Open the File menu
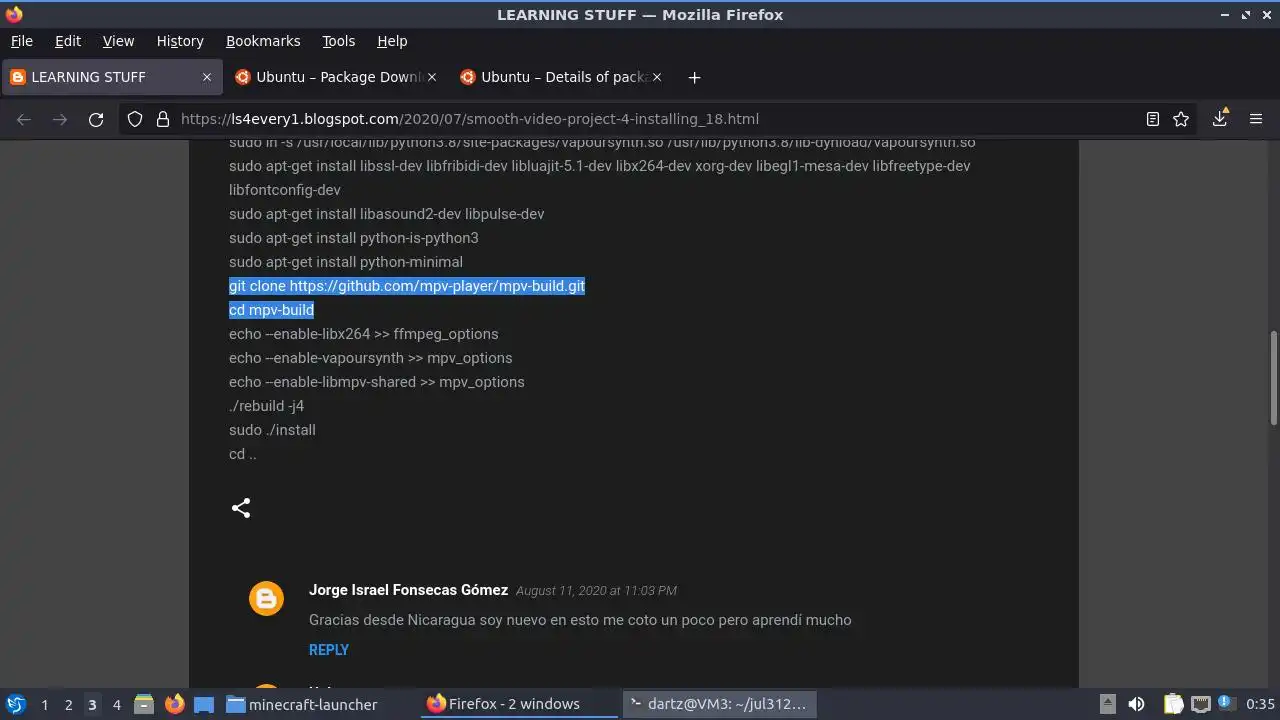 pos(21,41)
